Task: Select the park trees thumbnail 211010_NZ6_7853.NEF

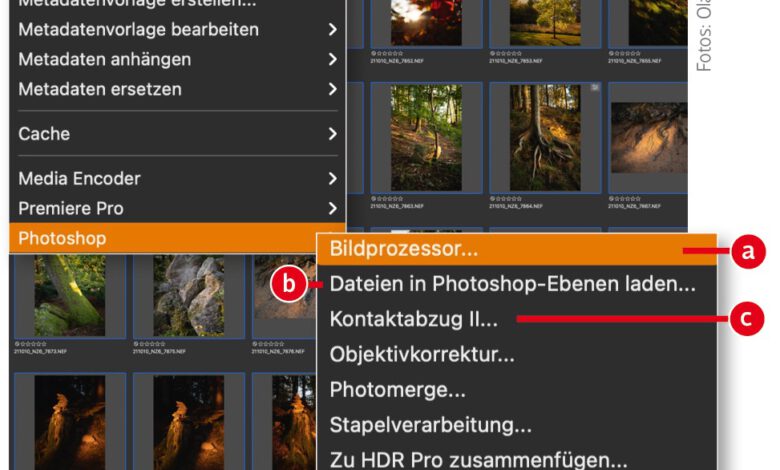Action: click(545, 23)
